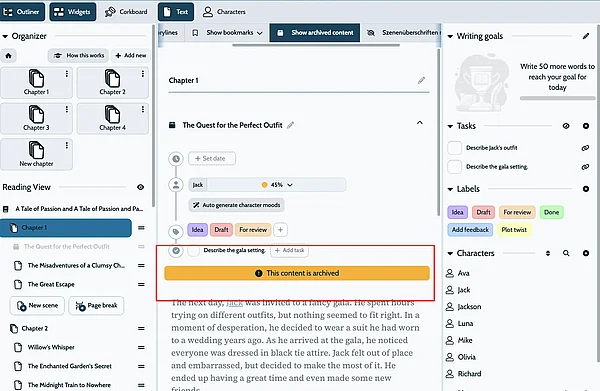This screenshot has width=600, height=391.
Task: Insert a Page break
Action: point(96,305)
